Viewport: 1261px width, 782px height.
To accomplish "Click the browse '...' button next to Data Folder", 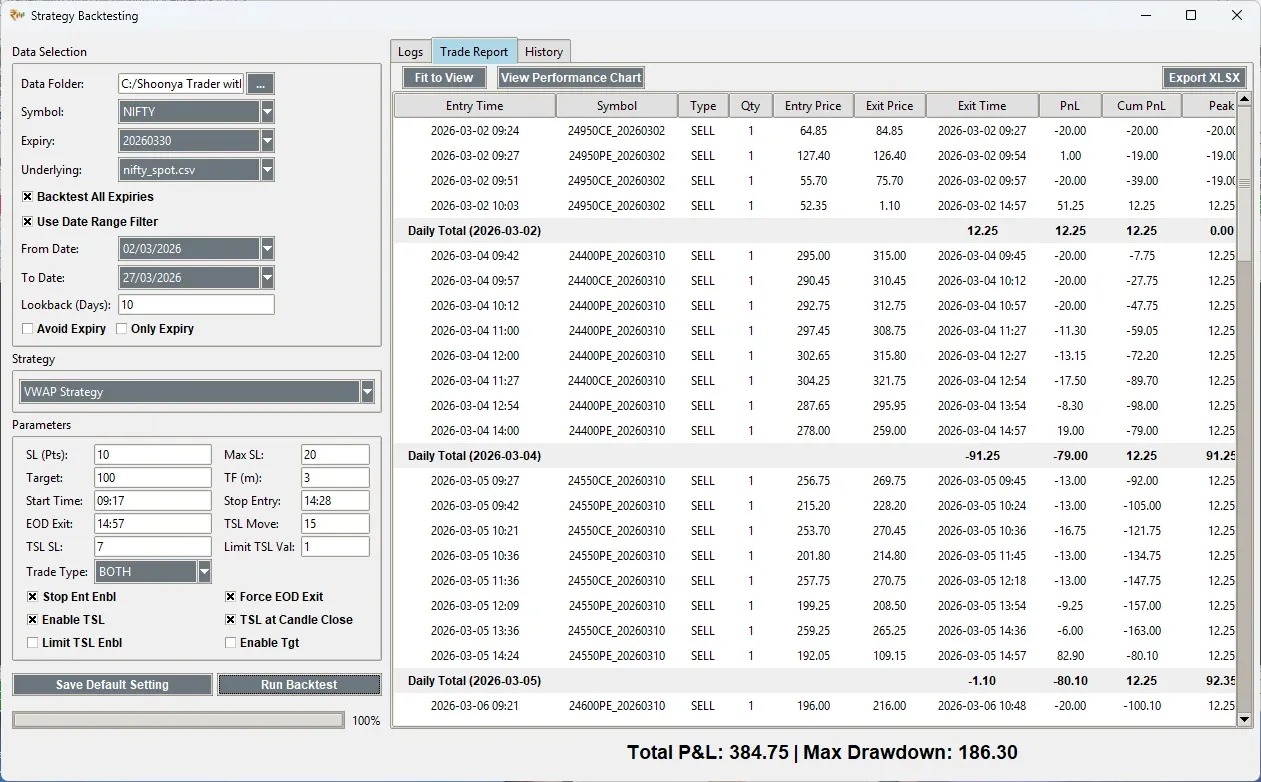I will pyautogui.click(x=260, y=84).
